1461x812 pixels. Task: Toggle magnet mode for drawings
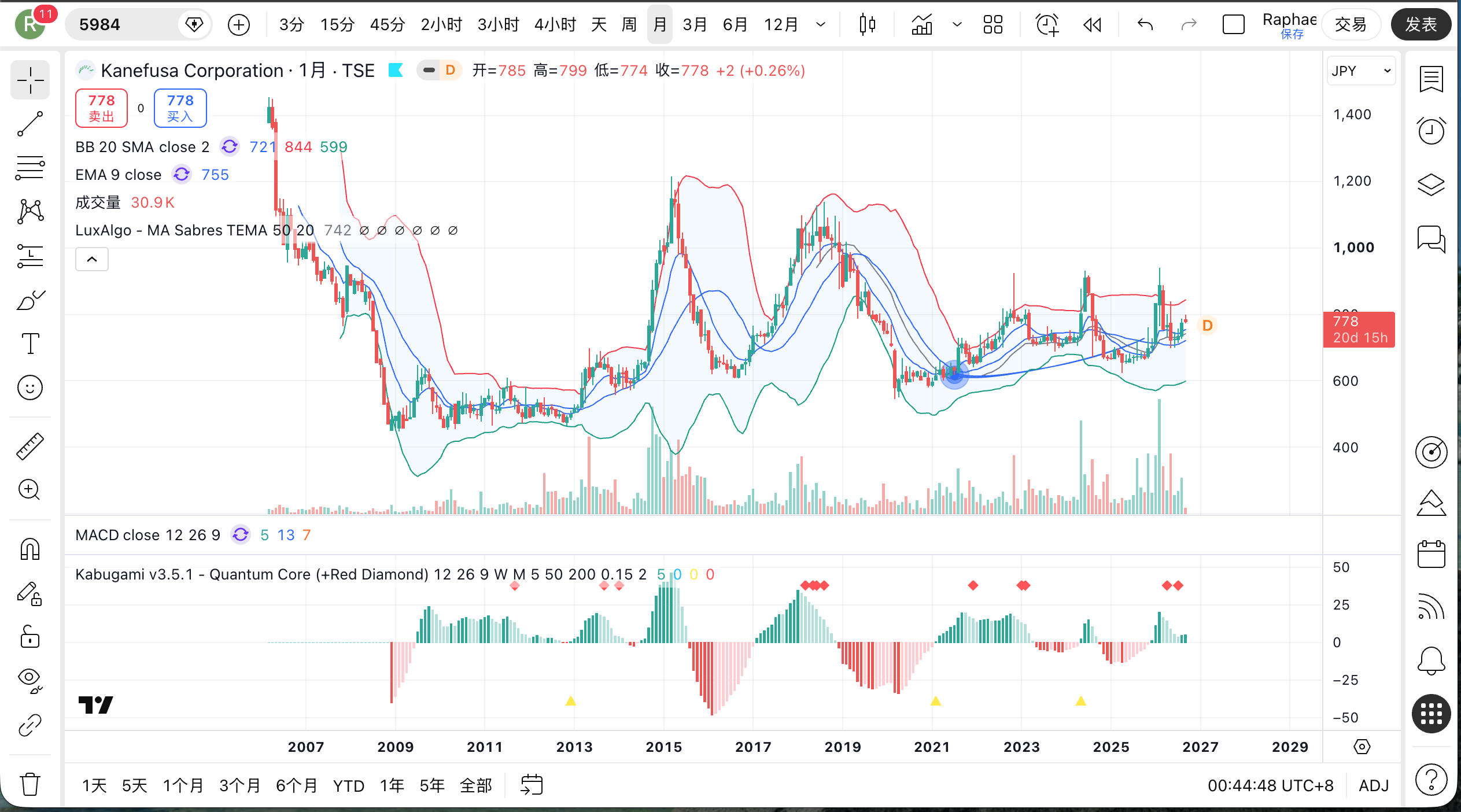click(30, 549)
